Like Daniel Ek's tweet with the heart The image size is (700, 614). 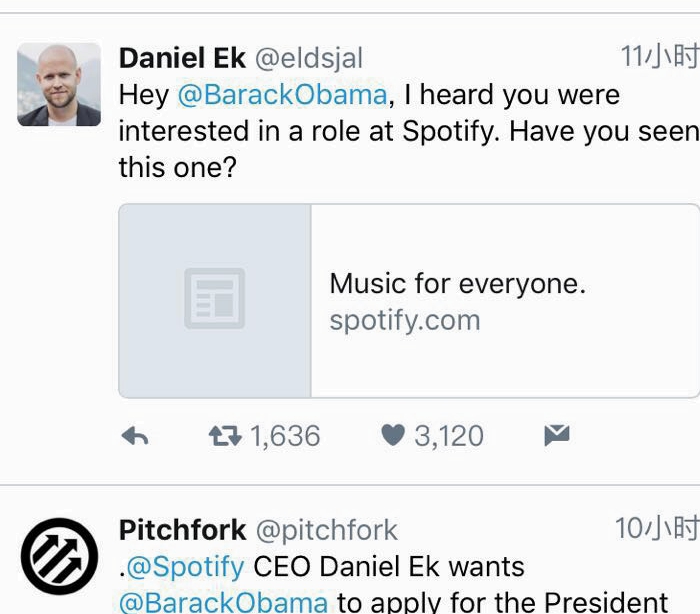[393, 436]
